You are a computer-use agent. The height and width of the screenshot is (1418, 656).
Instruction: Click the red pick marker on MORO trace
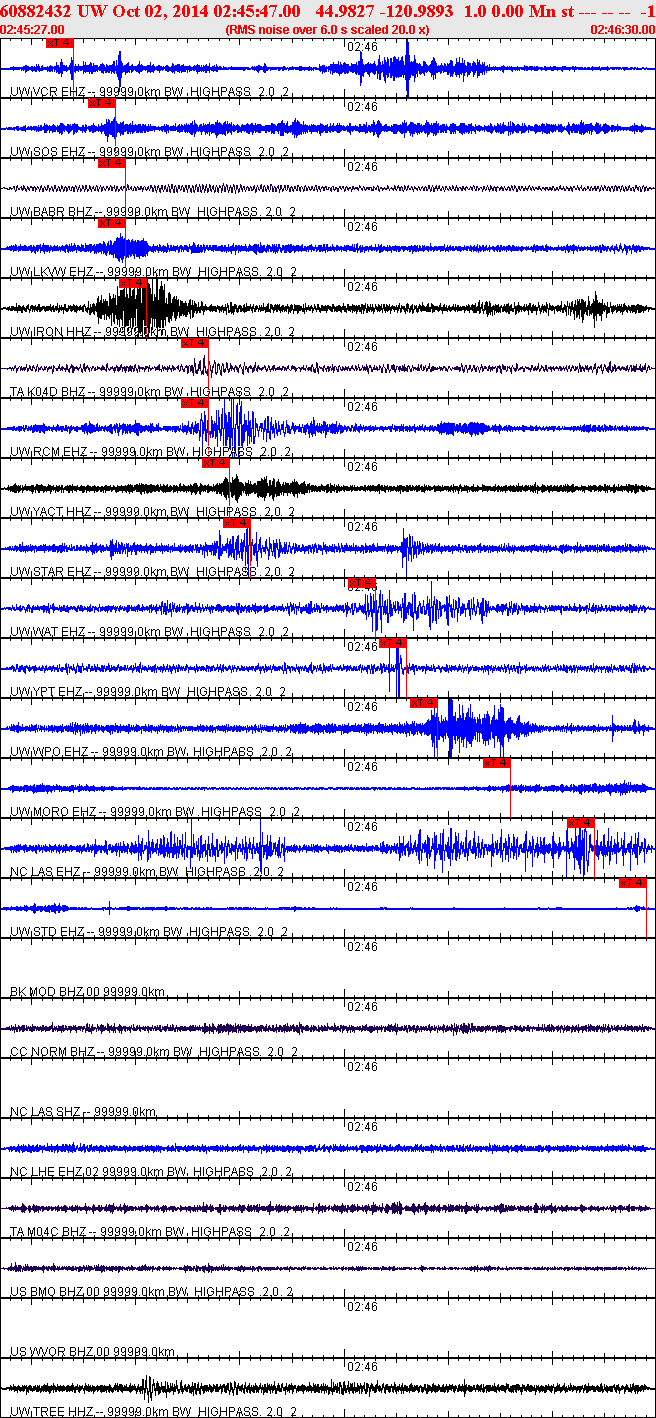pos(497,763)
